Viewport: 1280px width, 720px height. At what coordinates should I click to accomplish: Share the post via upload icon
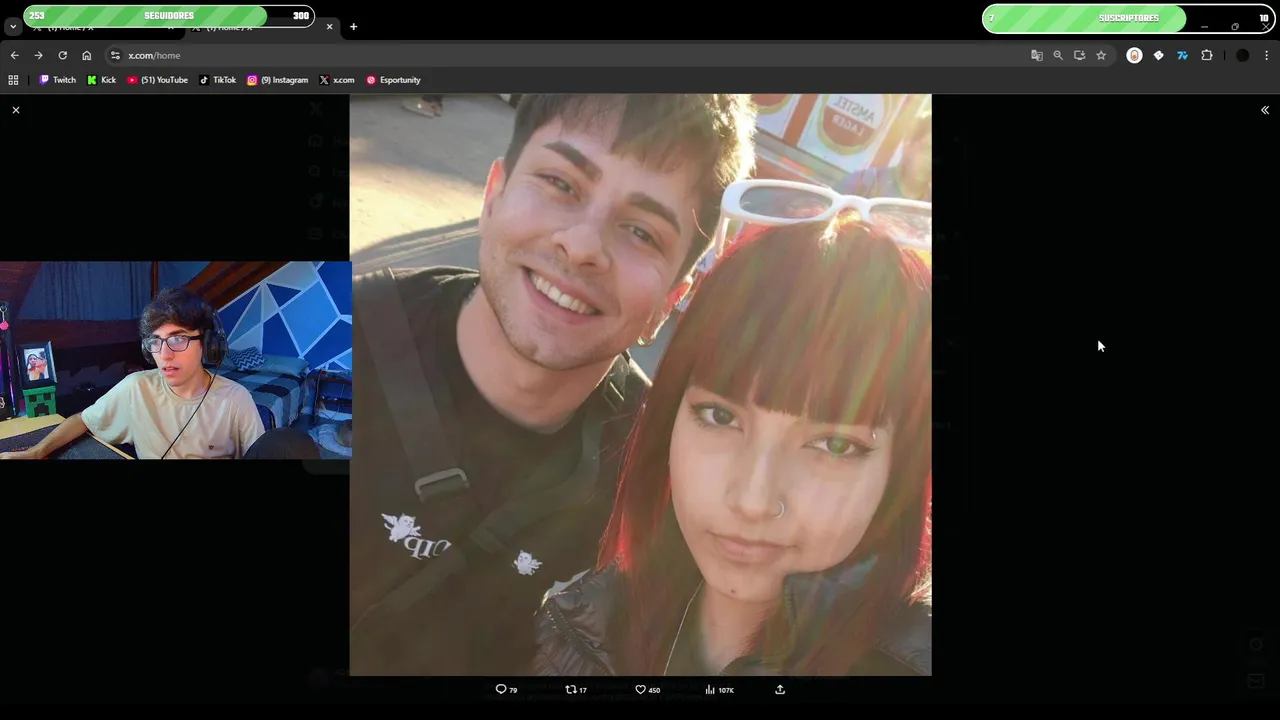coord(780,689)
